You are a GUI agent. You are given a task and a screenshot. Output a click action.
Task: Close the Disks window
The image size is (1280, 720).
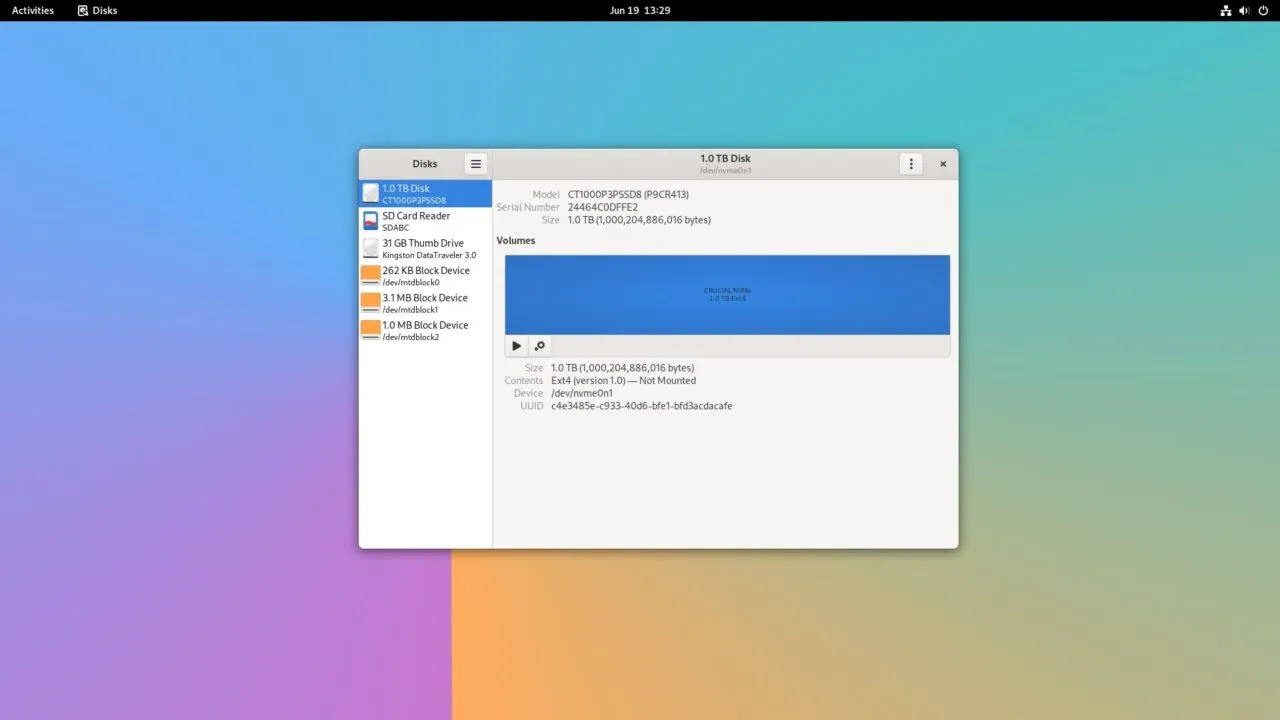pos(942,164)
